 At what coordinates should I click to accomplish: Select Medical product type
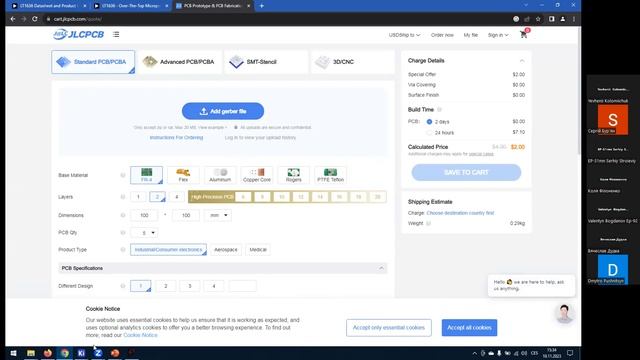pos(258,249)
